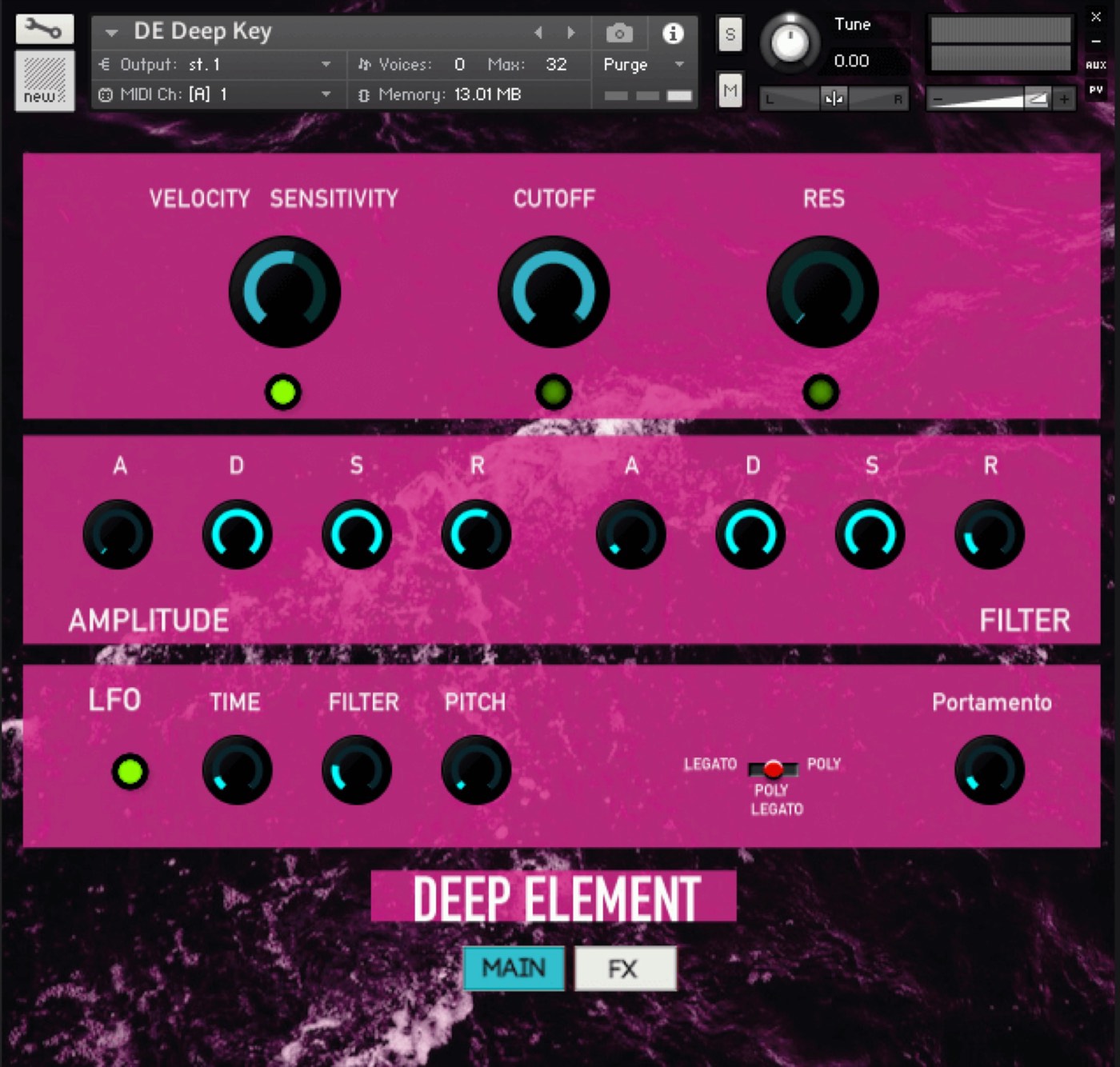
Task: Click the Portamento knob
Action: coord(990,770)
